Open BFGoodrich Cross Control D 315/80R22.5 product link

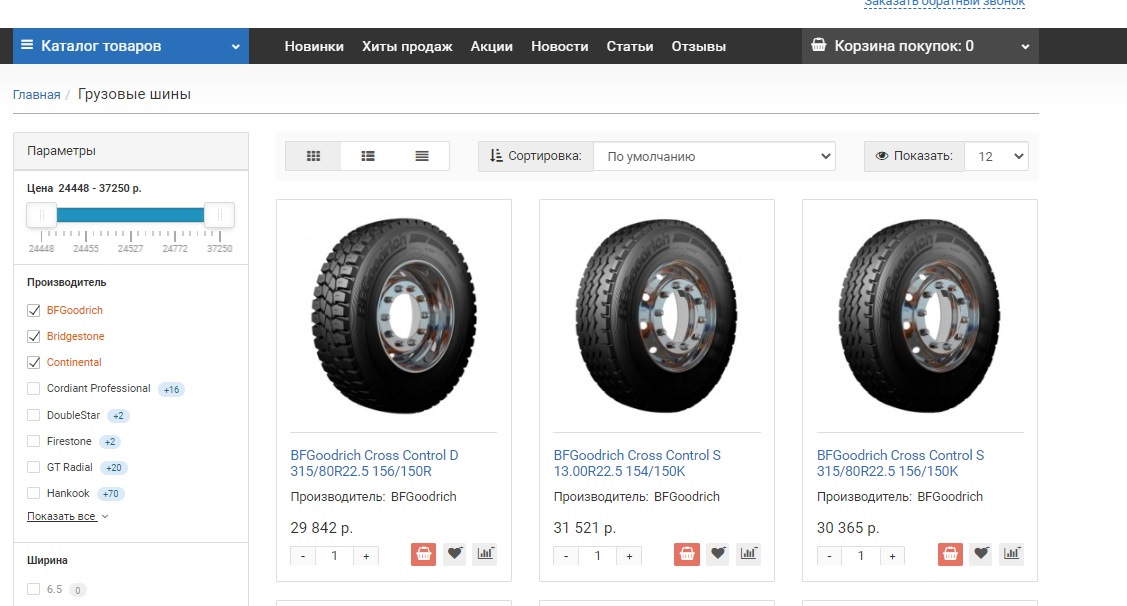point(374,463)
